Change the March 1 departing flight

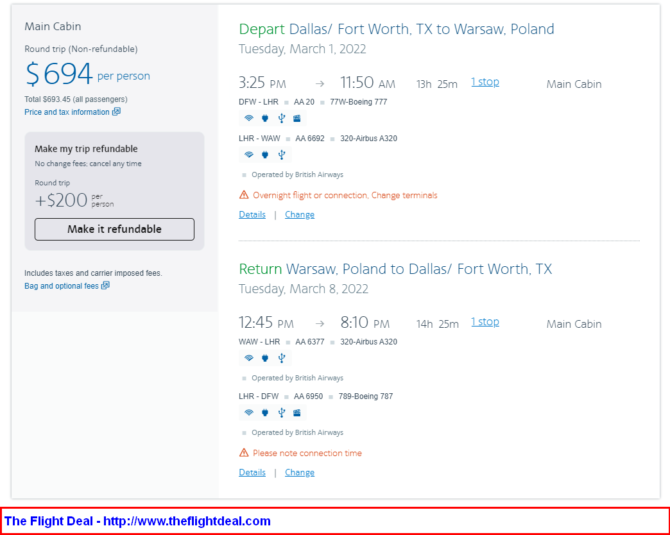coord(300,215)
